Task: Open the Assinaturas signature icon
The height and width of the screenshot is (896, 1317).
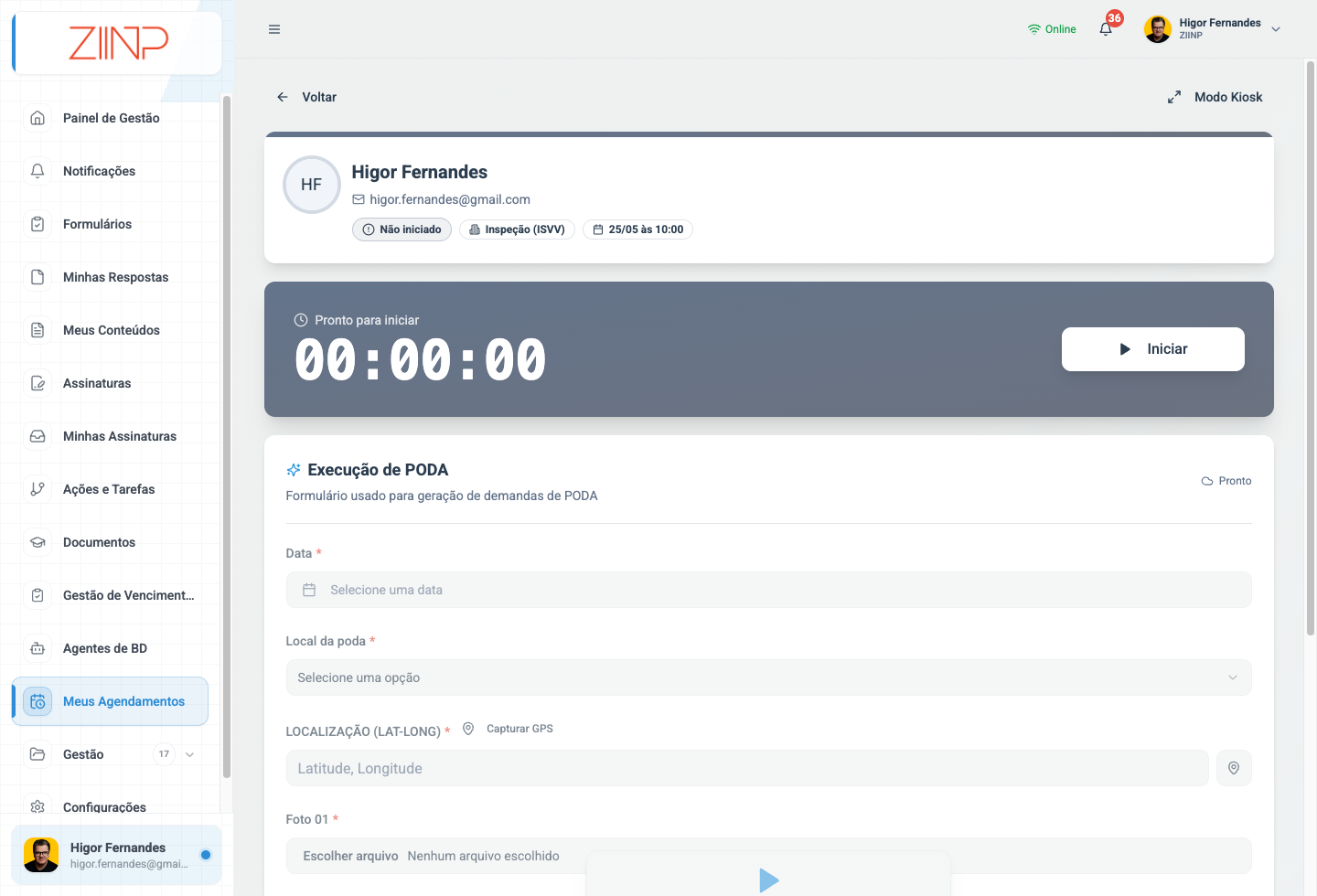Action: click(x=37, y=383)
